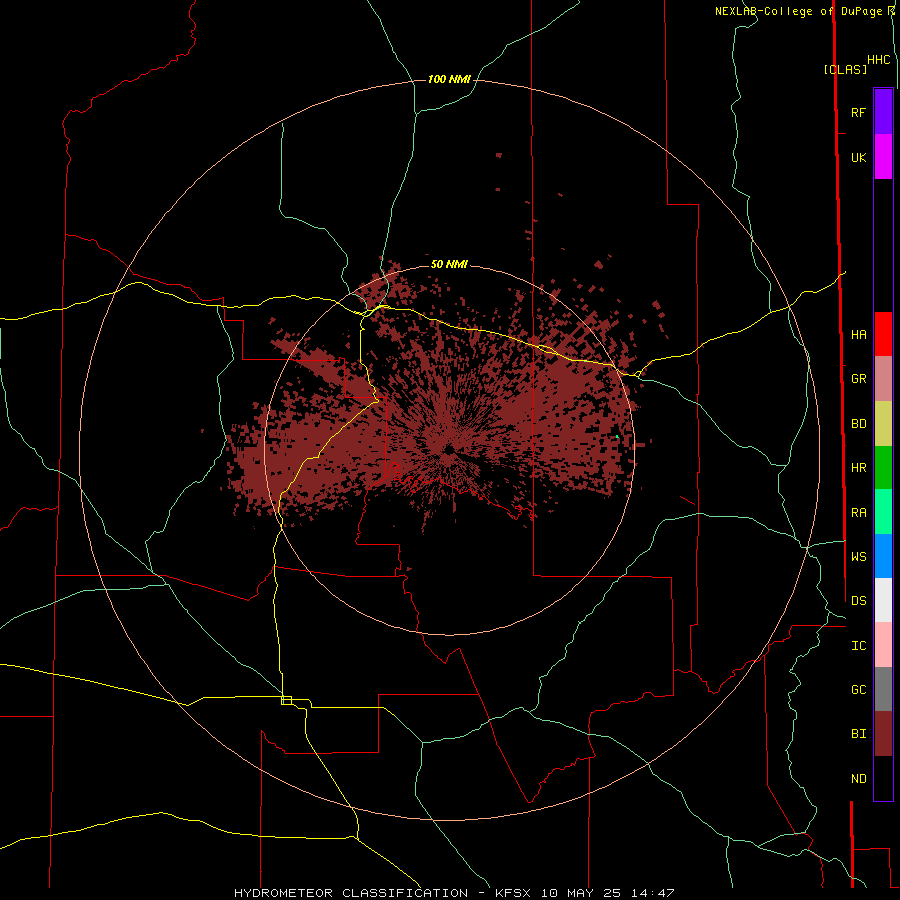
Task: Select the dusty pink GR legend swatch
Action: tap(883, 379)
